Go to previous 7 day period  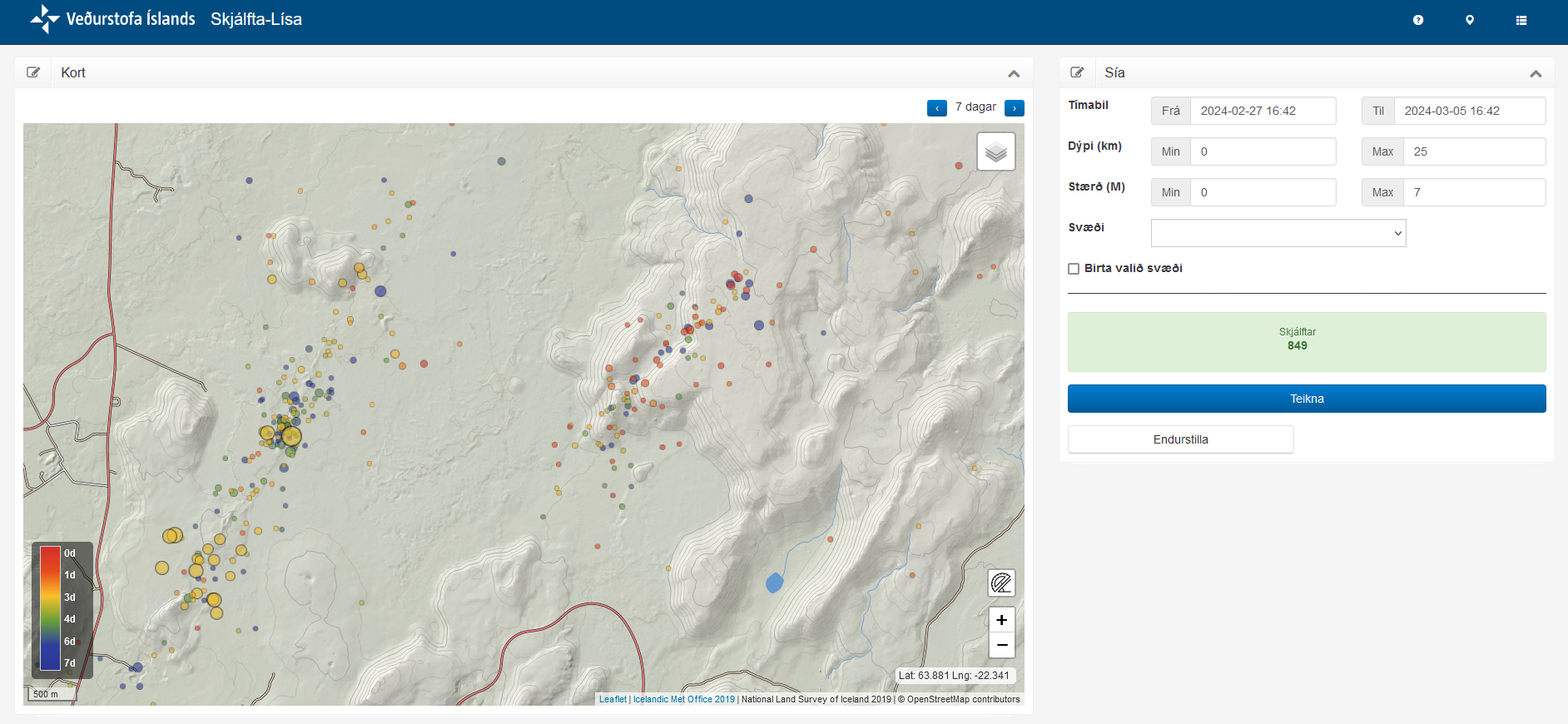click(x=936, y=108)
